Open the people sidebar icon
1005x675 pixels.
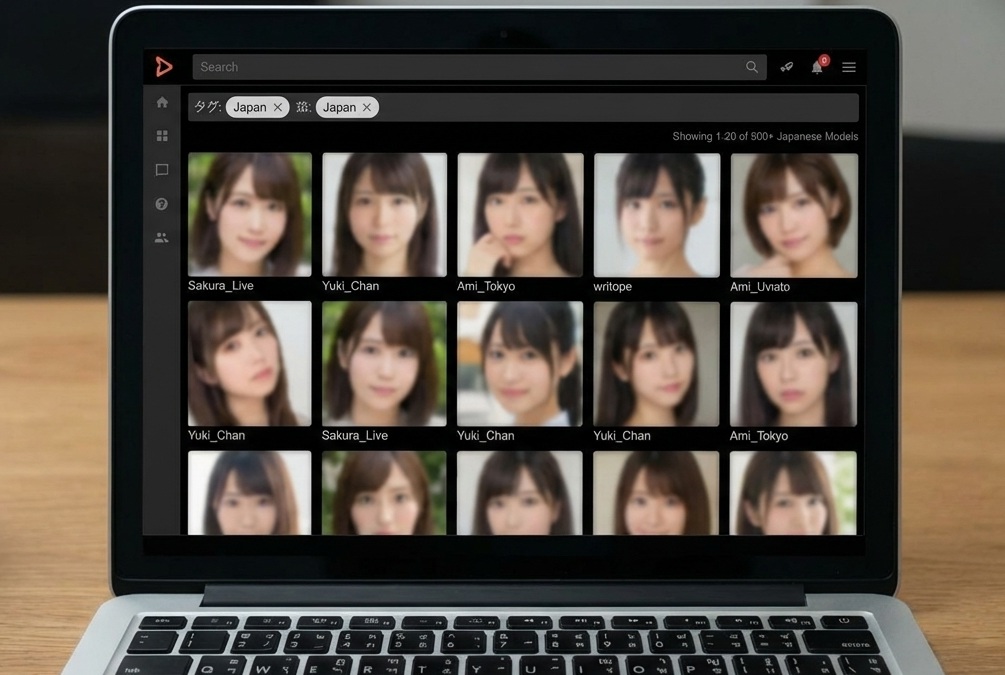[x=162, y=238]
